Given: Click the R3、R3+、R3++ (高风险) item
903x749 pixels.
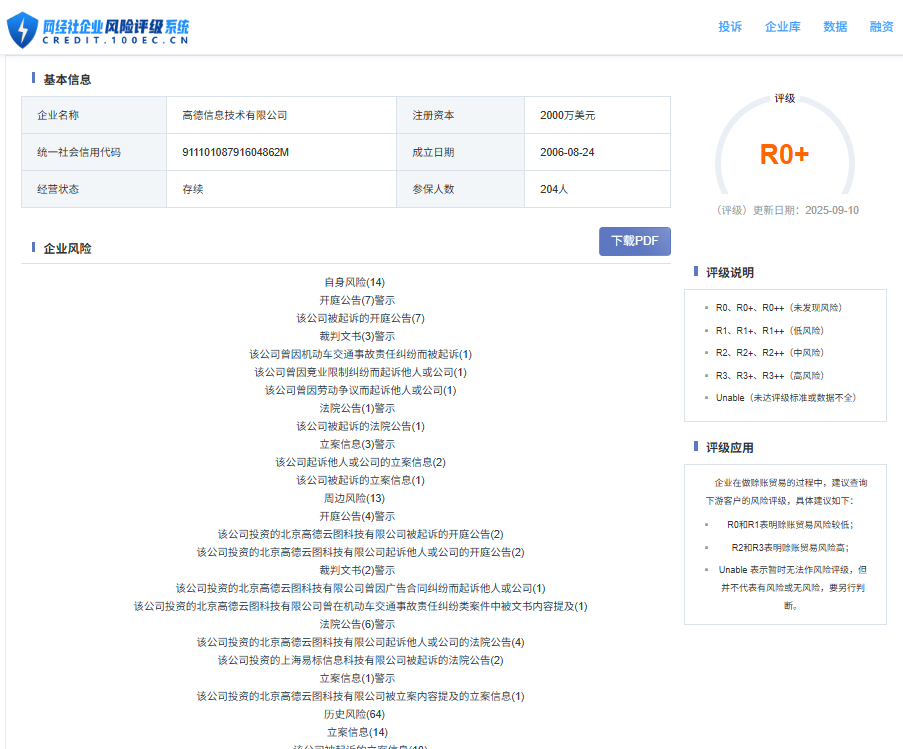Looking at the screenshot, I should (x=769, y=375).
